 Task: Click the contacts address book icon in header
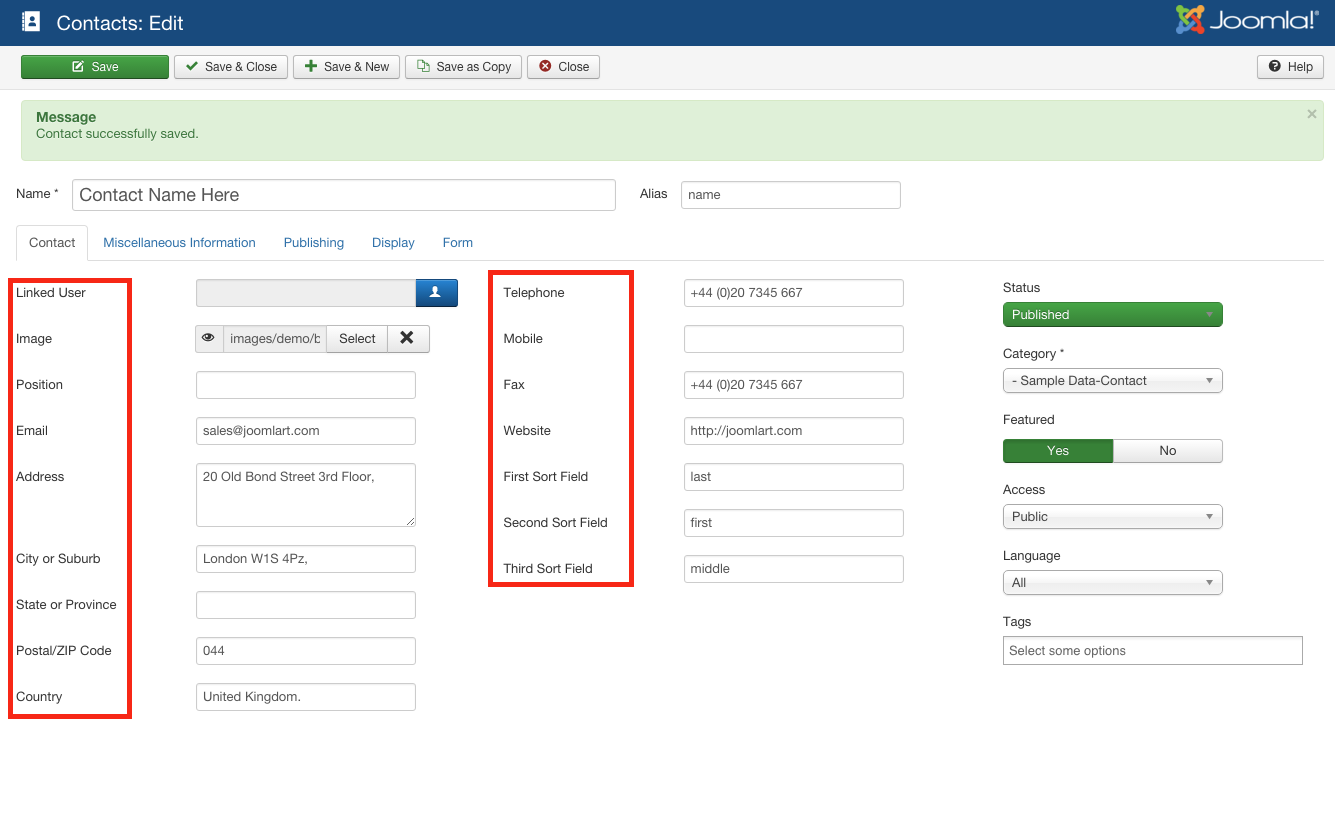31,22
